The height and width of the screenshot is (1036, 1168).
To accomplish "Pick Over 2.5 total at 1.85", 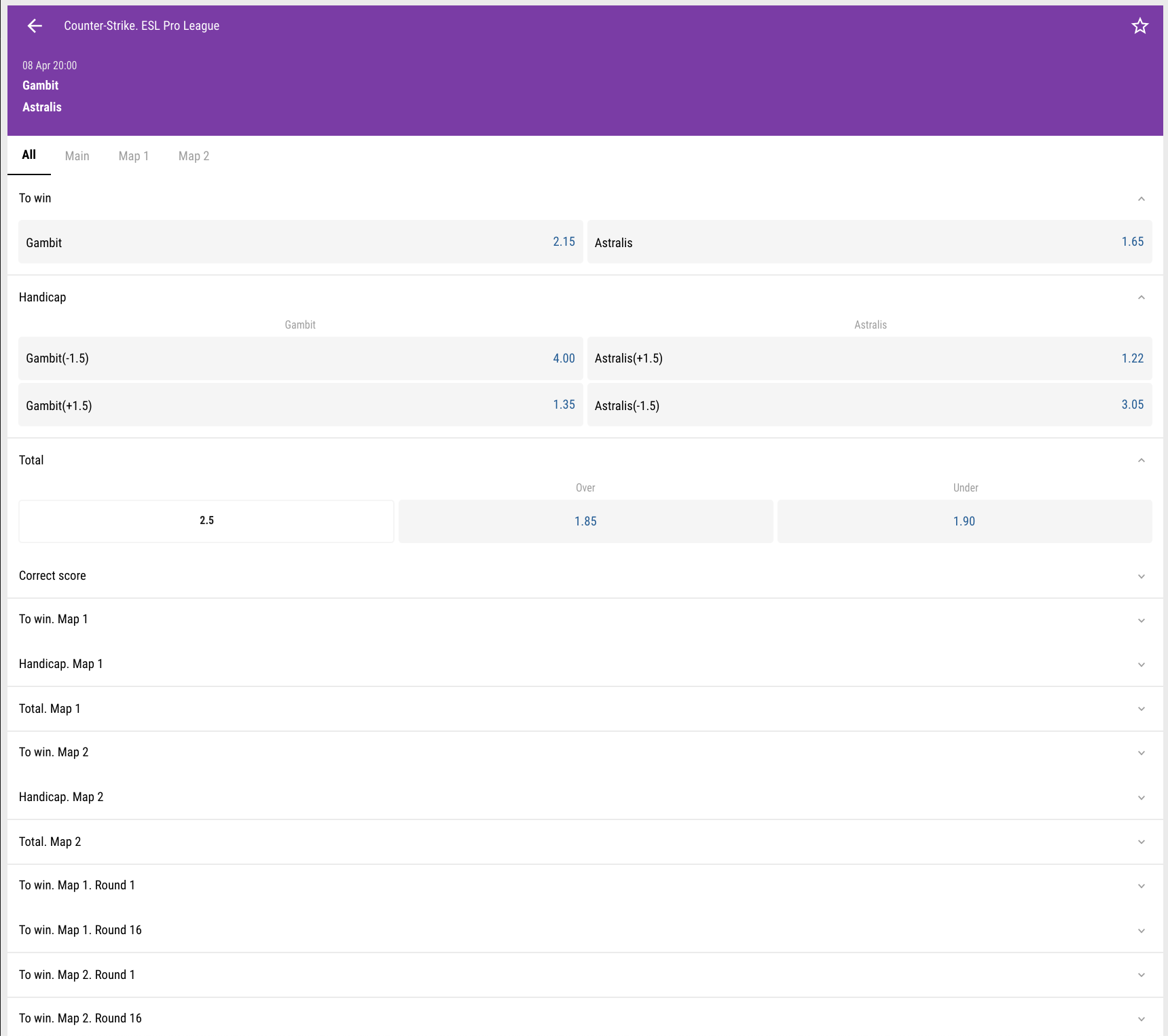I will 585,521.
